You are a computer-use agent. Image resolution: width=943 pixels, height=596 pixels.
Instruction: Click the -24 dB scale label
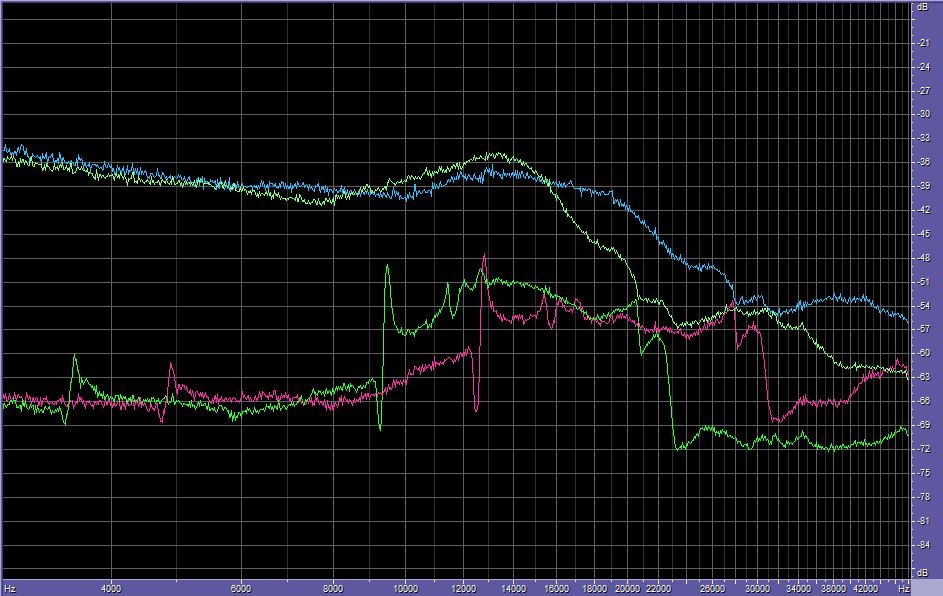click(924, 67)
